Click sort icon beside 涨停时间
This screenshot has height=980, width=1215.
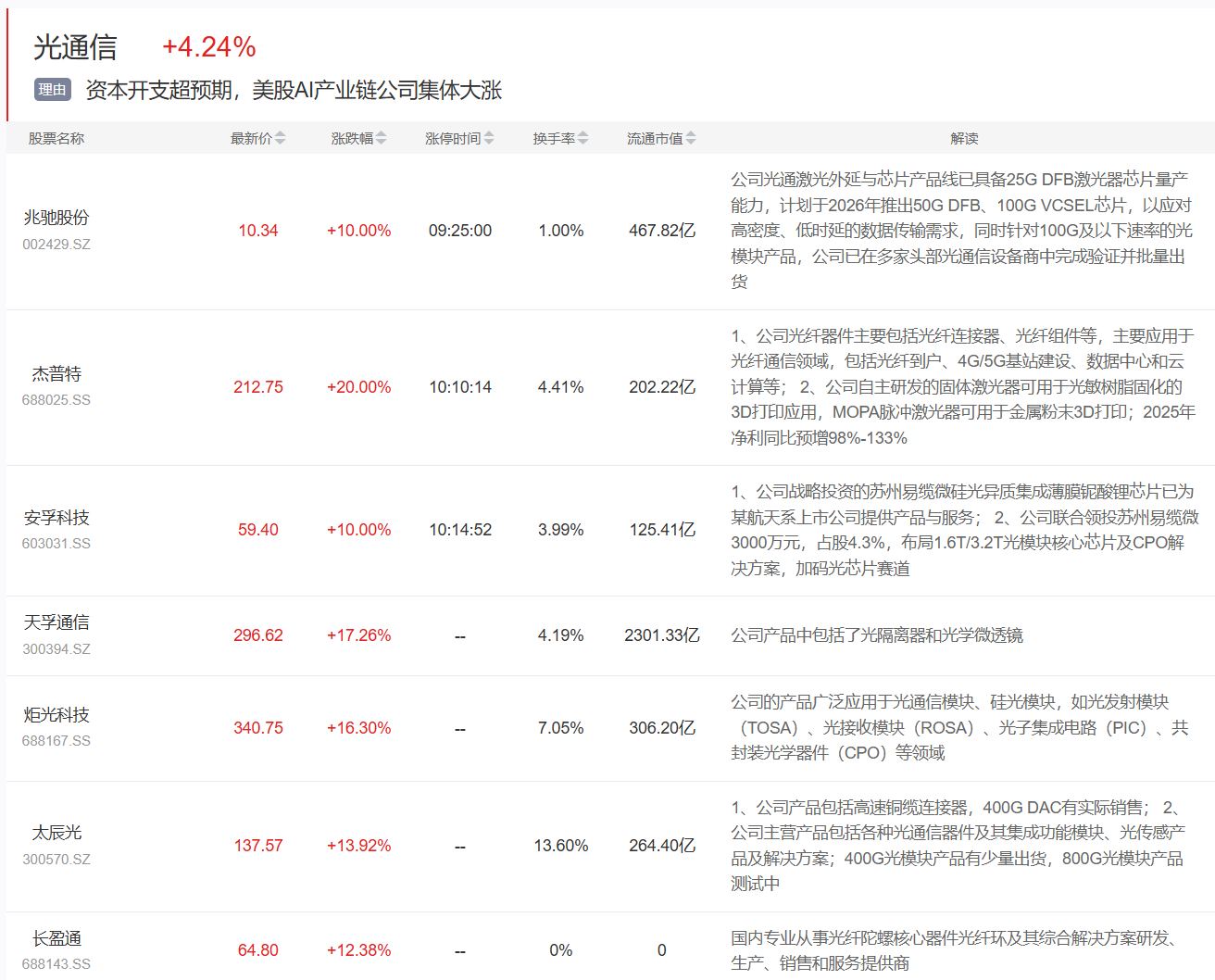pyautogui.click(x=489, y=138)
